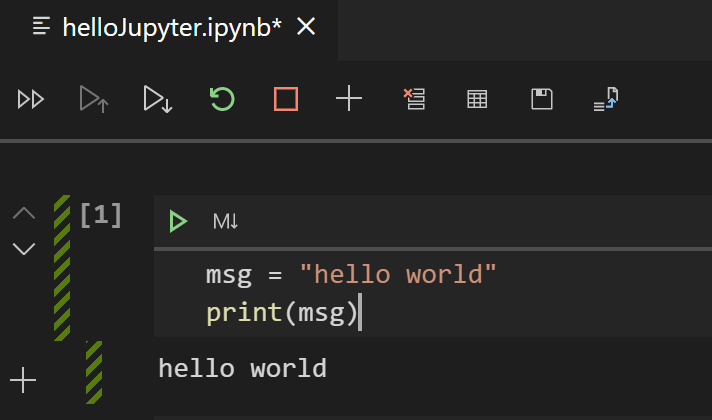Toggle cell to Markdown with M↓ button
The image size is (712, 420).
(x=225, y=221)
